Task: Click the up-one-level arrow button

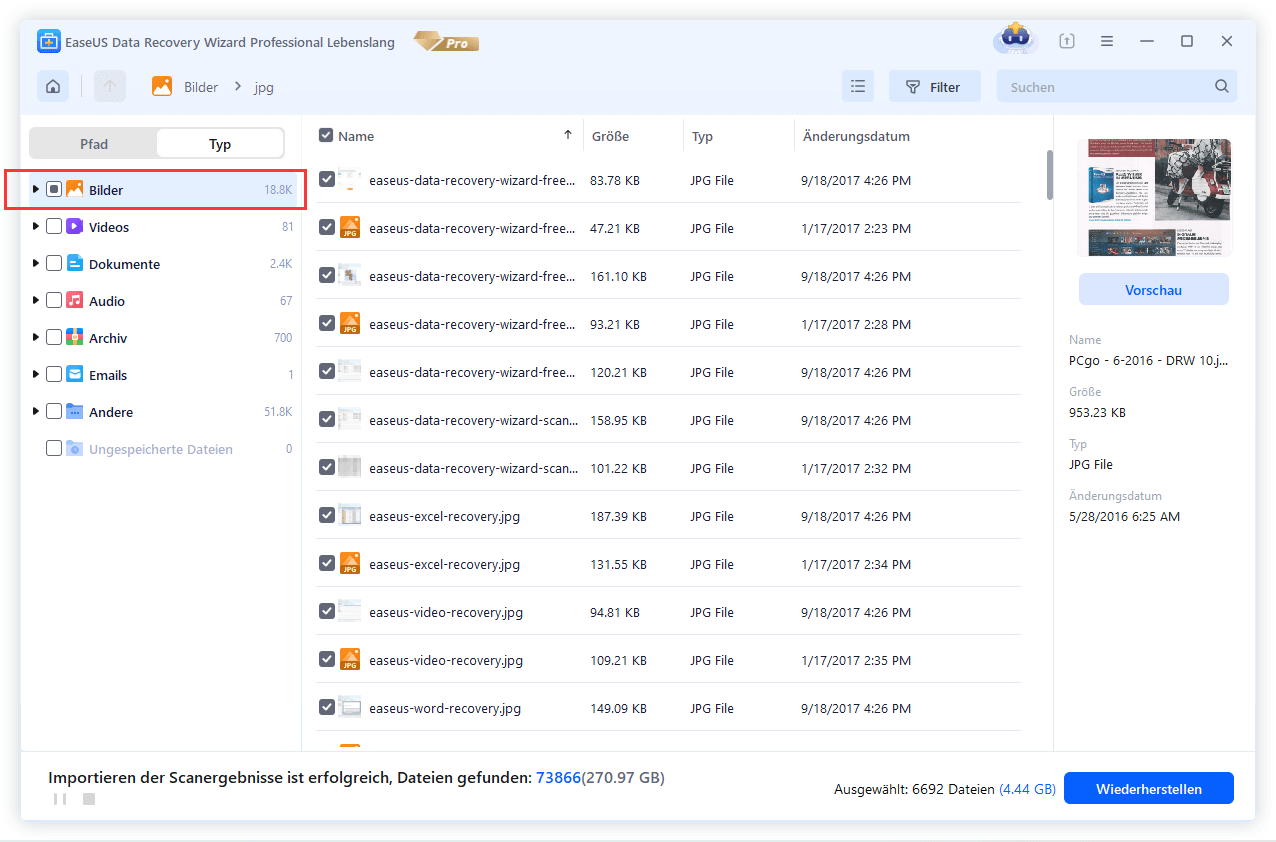Action: pyautogui.click(x=110, y=87)
